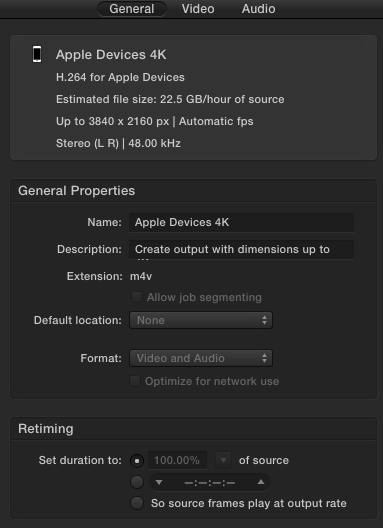Open the Video and Audio format dropdown
This screenshot has height=528, width=383.
[201, 358]
